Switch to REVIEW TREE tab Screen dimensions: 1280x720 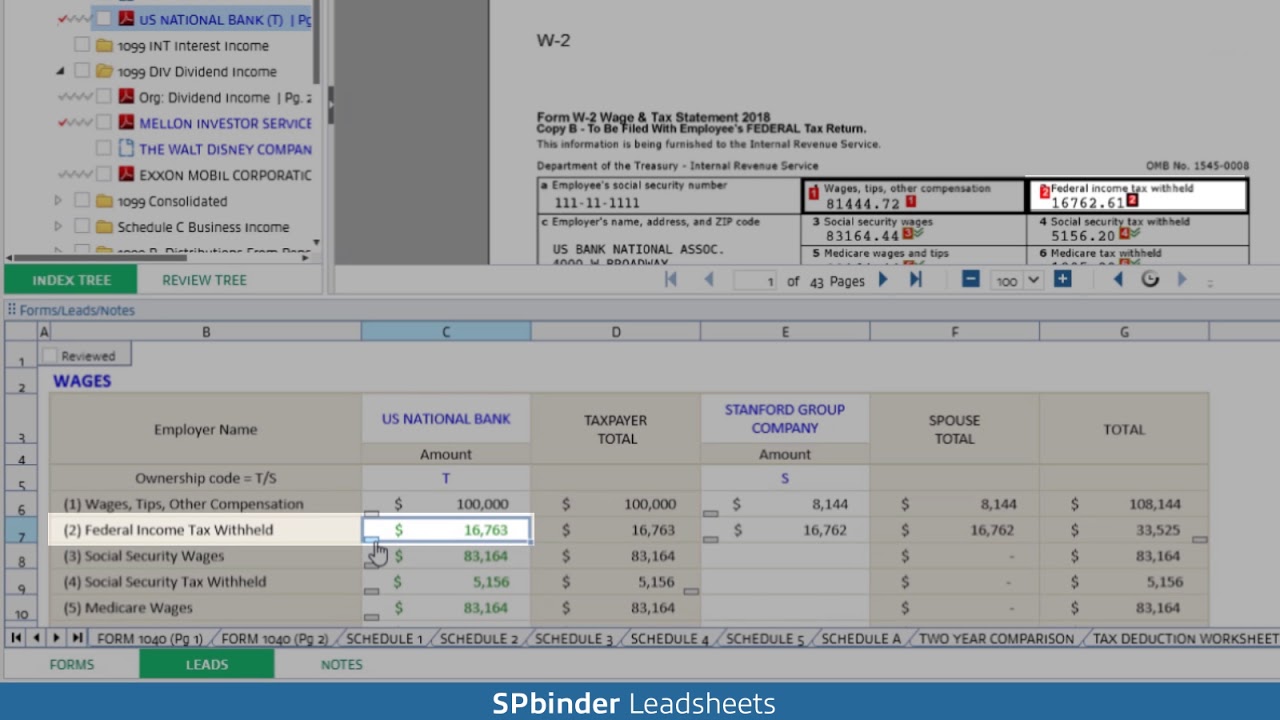(204, 280)
